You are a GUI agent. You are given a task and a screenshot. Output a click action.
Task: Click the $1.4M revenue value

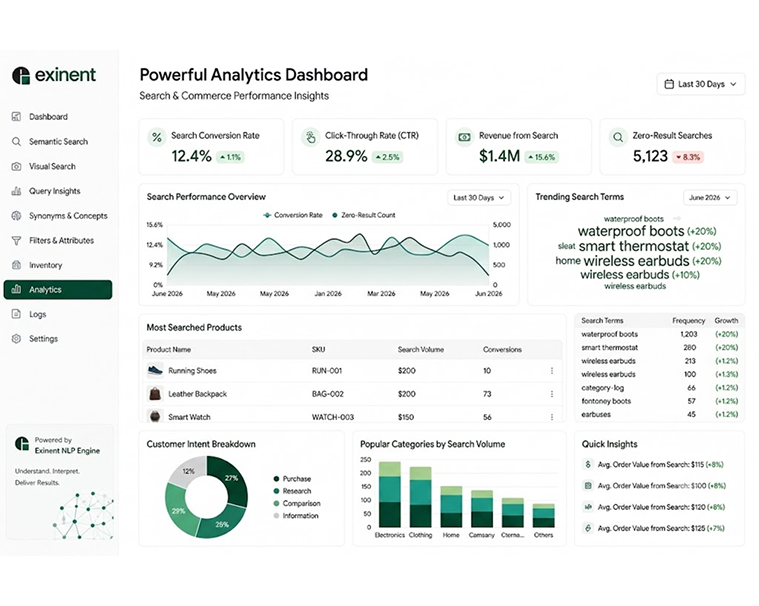click(499, 156)
